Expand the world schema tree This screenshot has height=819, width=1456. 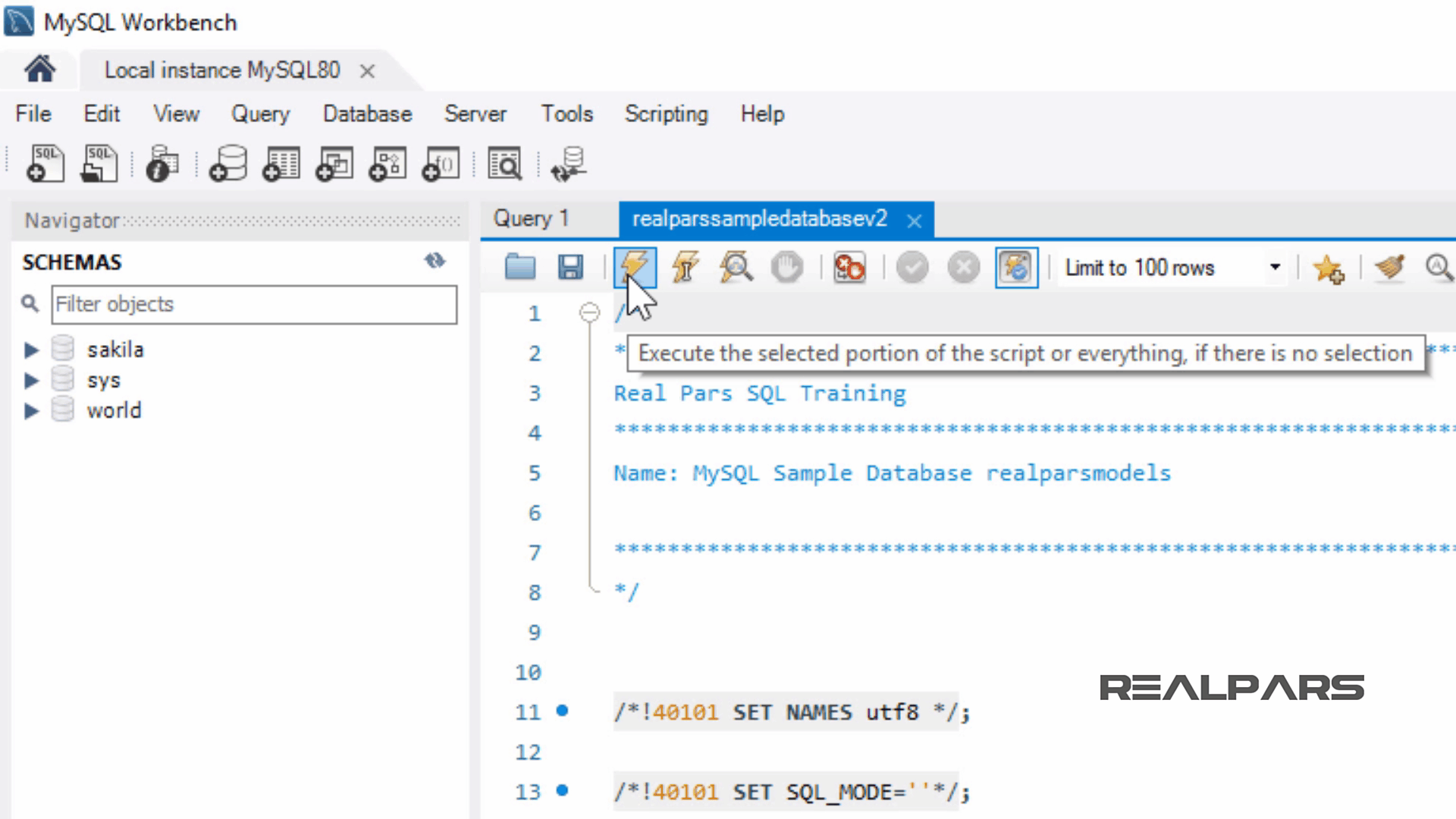[31, 411]
